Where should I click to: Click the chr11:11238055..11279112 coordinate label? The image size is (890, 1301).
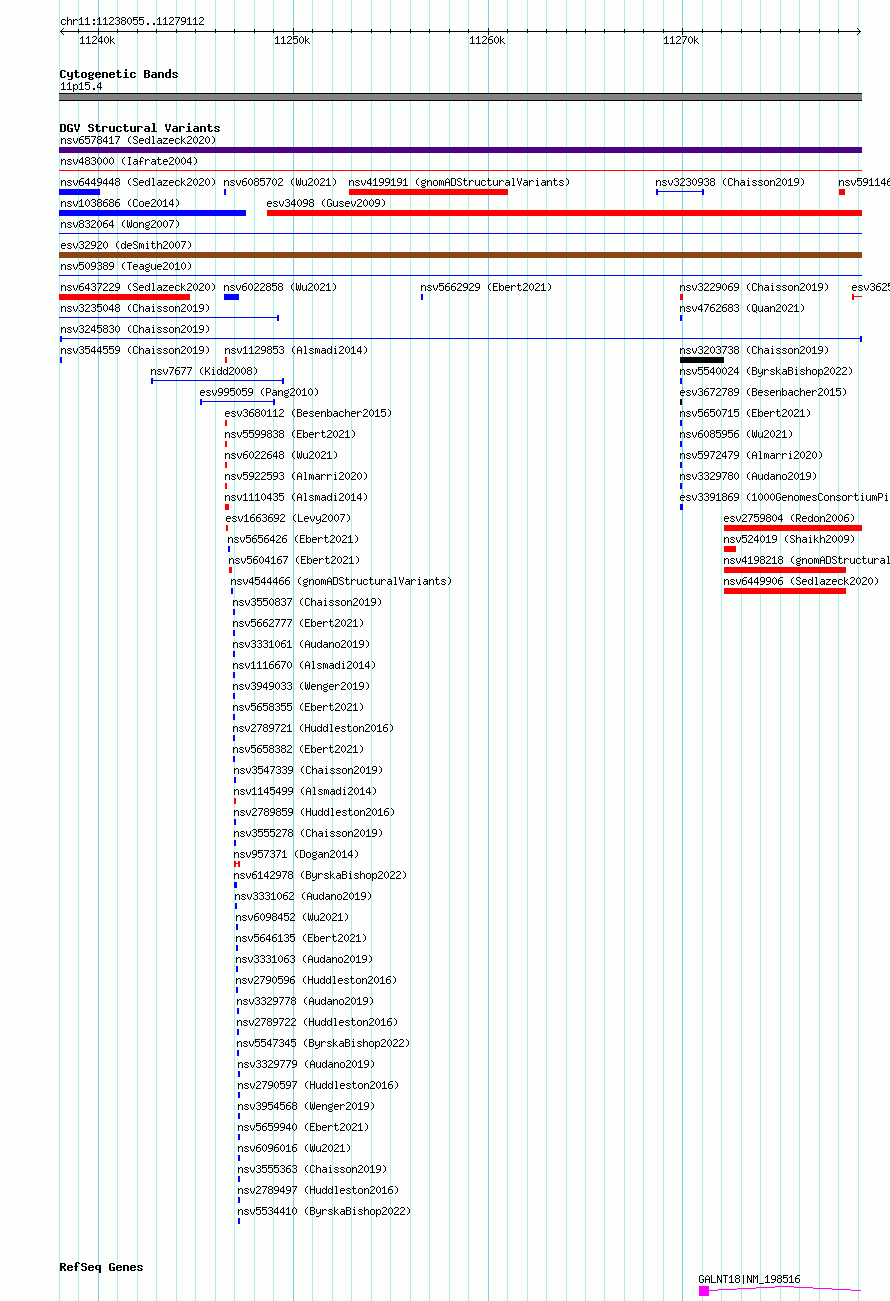(x=132, y=21)
